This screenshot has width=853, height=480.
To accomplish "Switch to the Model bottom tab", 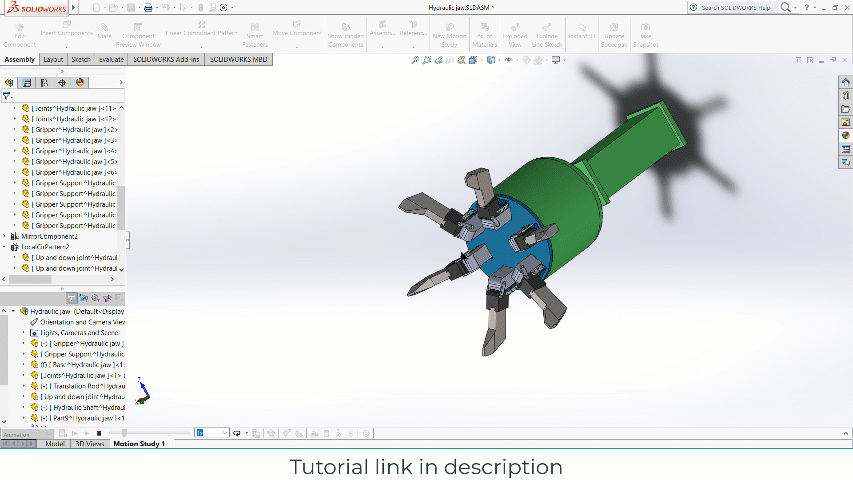I will [x=55, y=444].
